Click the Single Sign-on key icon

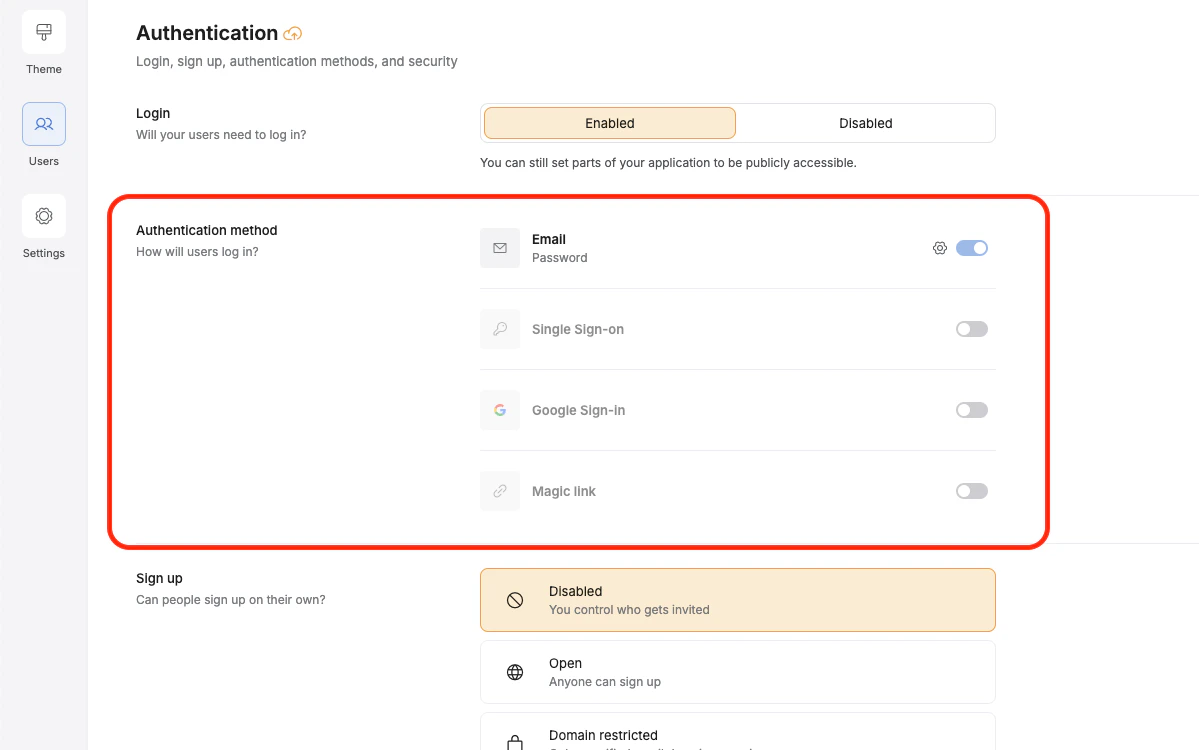pyautogui.click(x=500, y=329)
